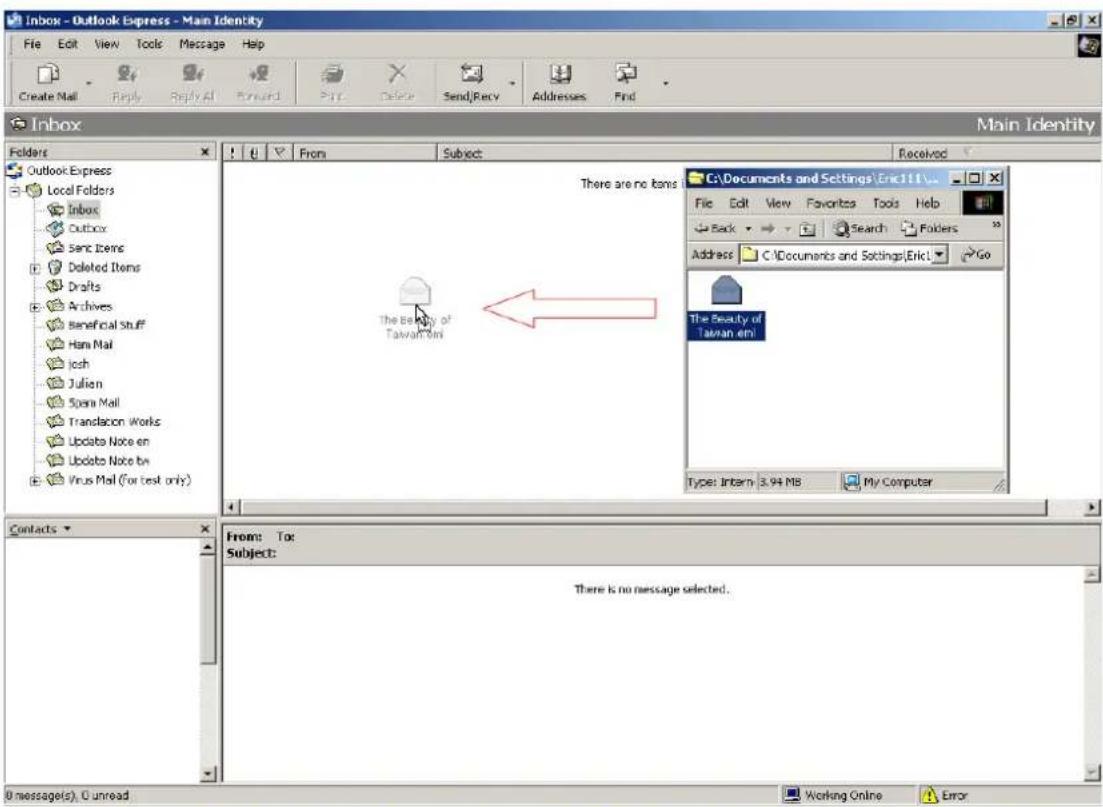Image resolution: width=1103 pixels, height=807 pixels.
Task: Click Search button in Explorer window
Action: (x=860, y=229)
